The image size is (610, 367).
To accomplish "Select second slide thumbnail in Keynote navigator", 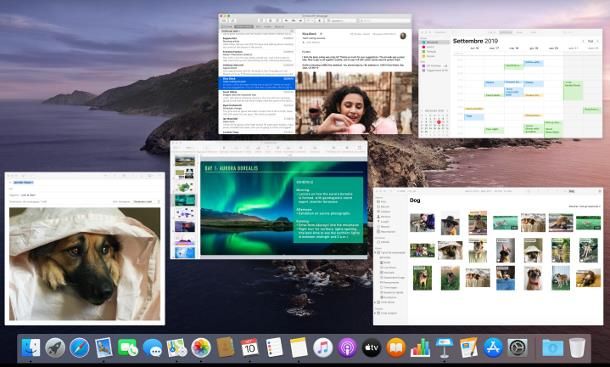I will 185,174.
